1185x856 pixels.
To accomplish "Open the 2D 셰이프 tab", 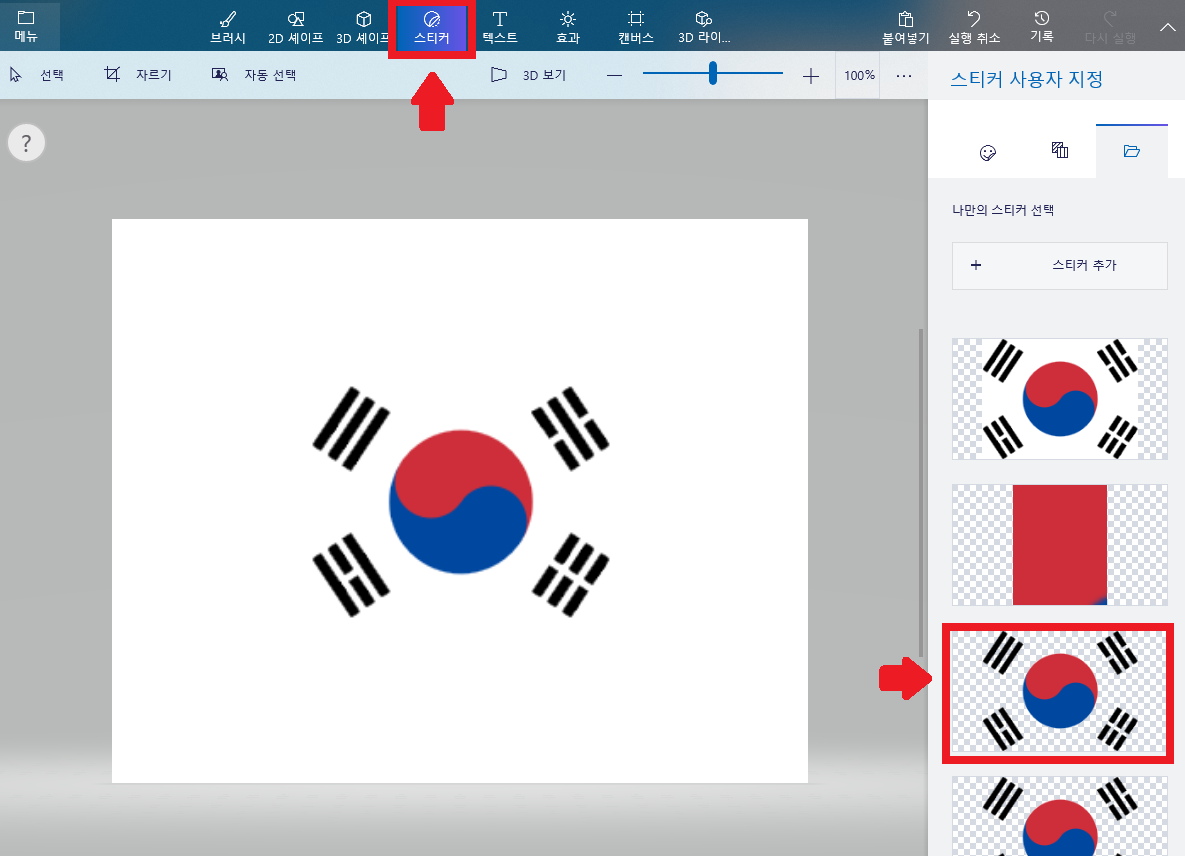I will [295, 27].
